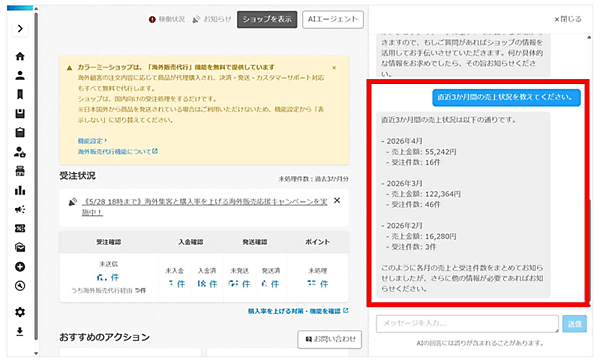
Task: Open the person with star icon
Action: [x=20, y=152]
